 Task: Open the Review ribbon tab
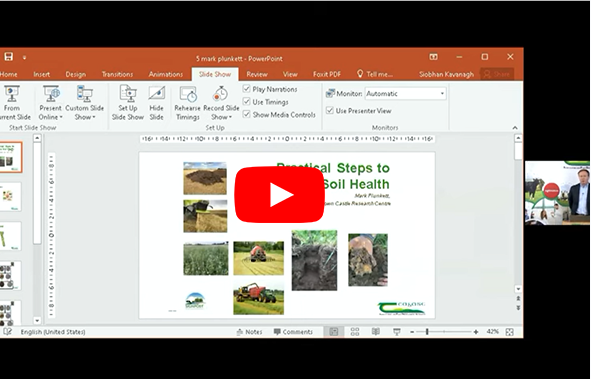pos(257,74)
